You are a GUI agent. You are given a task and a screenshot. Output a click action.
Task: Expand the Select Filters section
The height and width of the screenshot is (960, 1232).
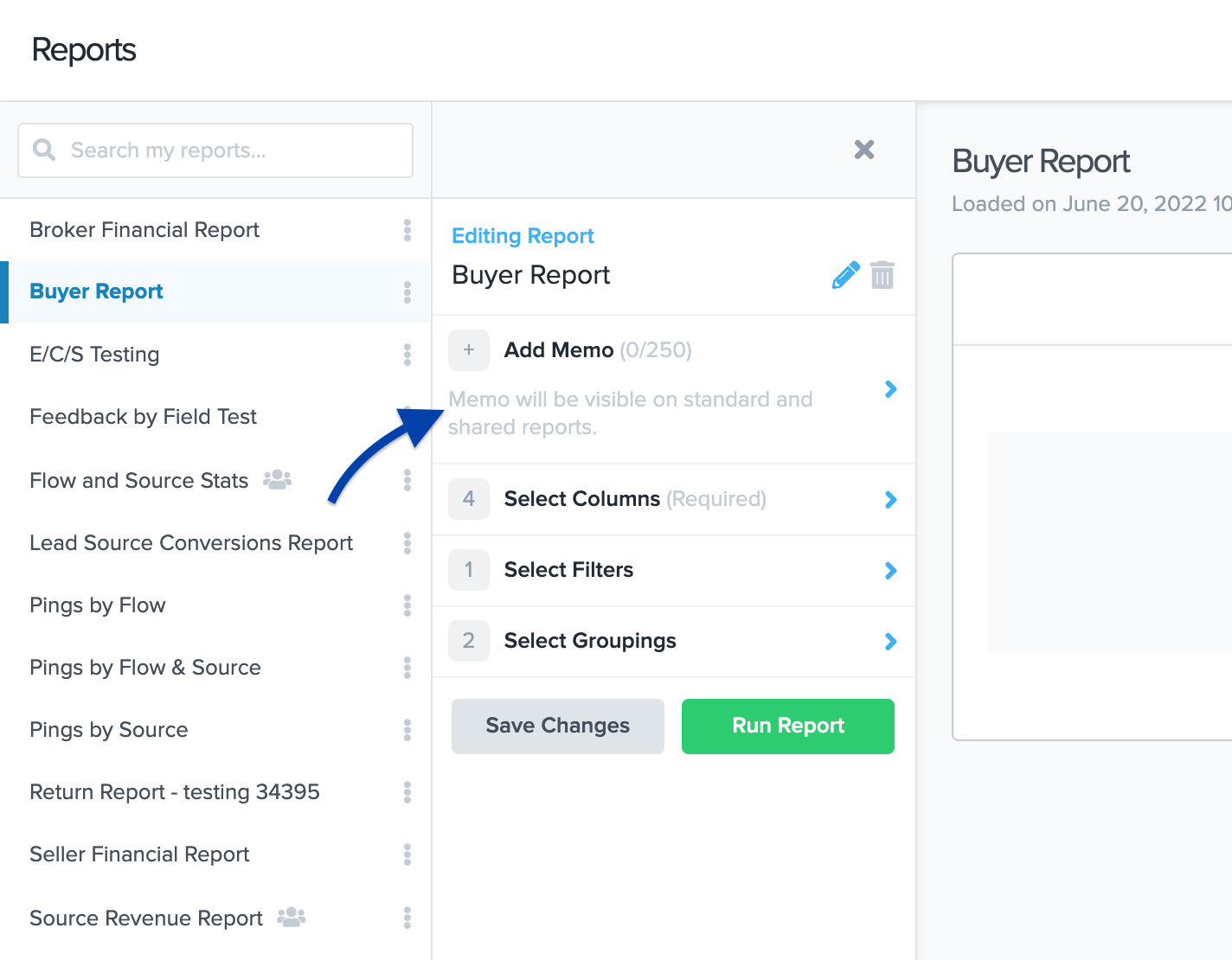coord(890,571)
